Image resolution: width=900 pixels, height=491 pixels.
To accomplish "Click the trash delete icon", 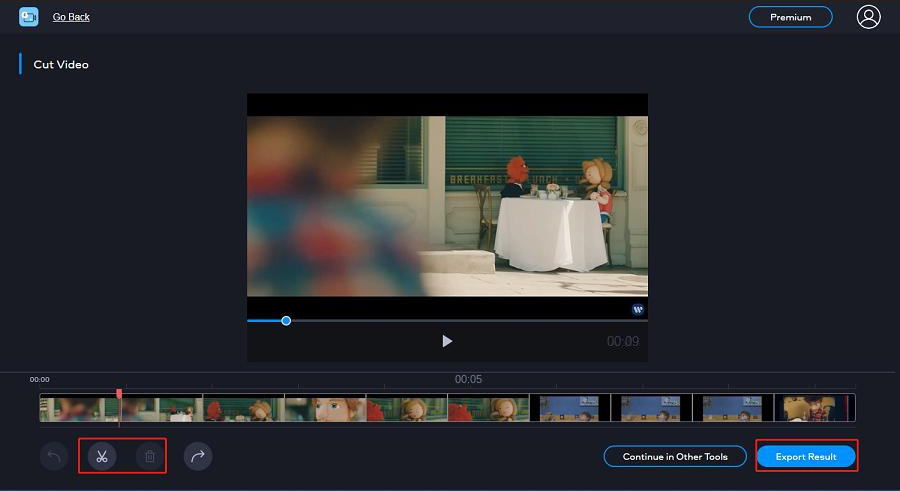I will [150, 457].
